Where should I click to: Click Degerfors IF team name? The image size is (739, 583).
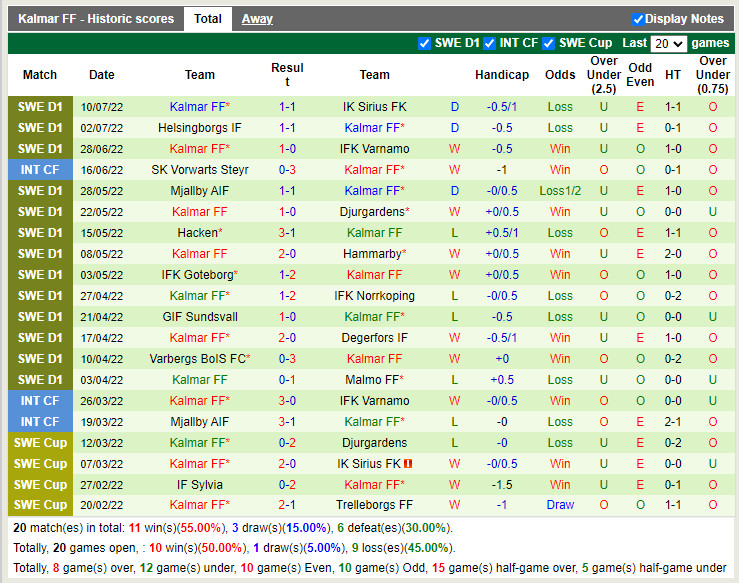click(x=374, y=338)
